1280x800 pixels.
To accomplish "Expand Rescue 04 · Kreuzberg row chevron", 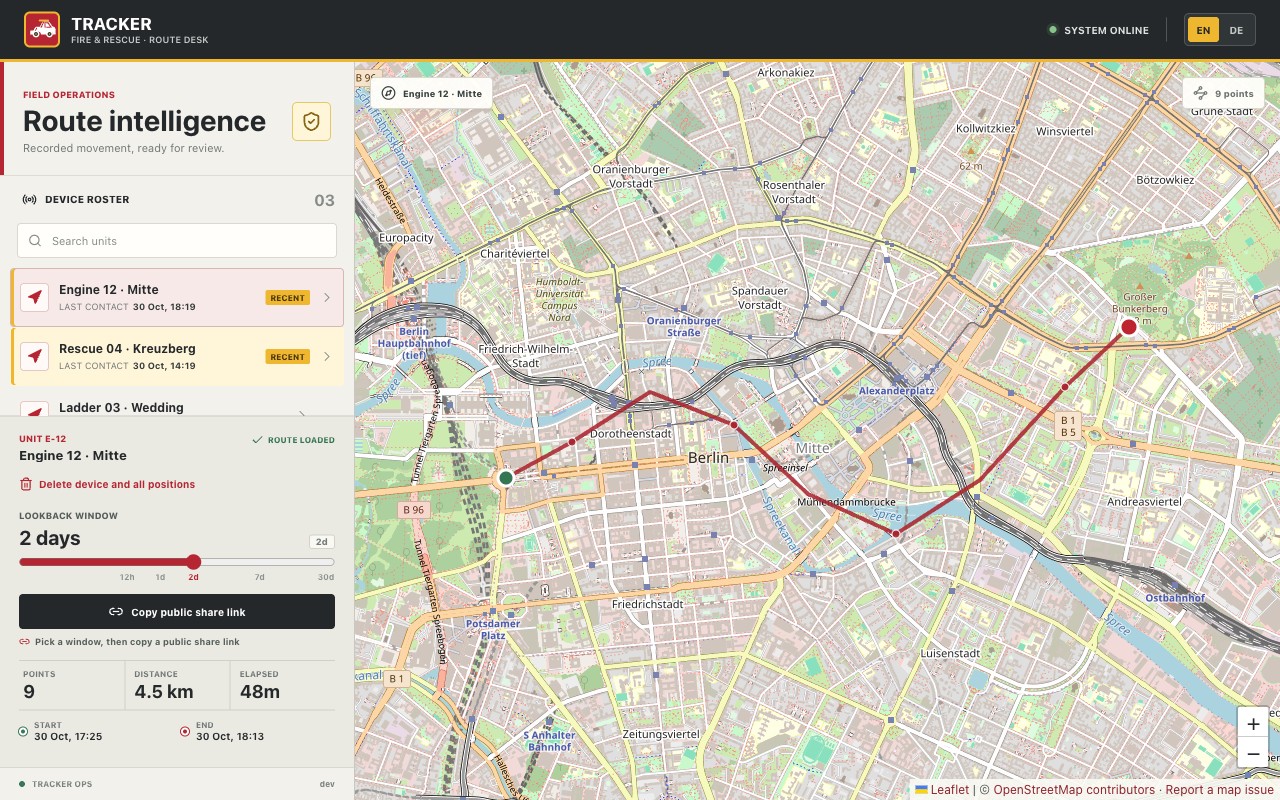I will [327, 356].
